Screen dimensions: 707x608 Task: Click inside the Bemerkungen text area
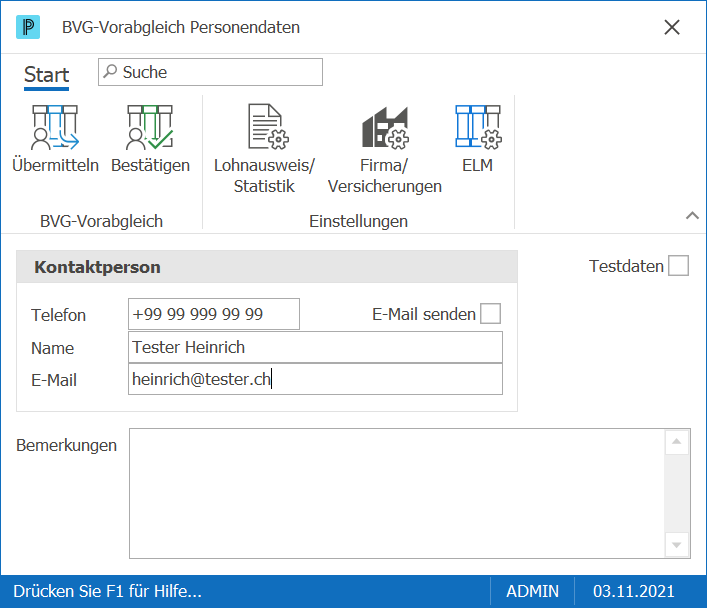[x=397, y=493]
